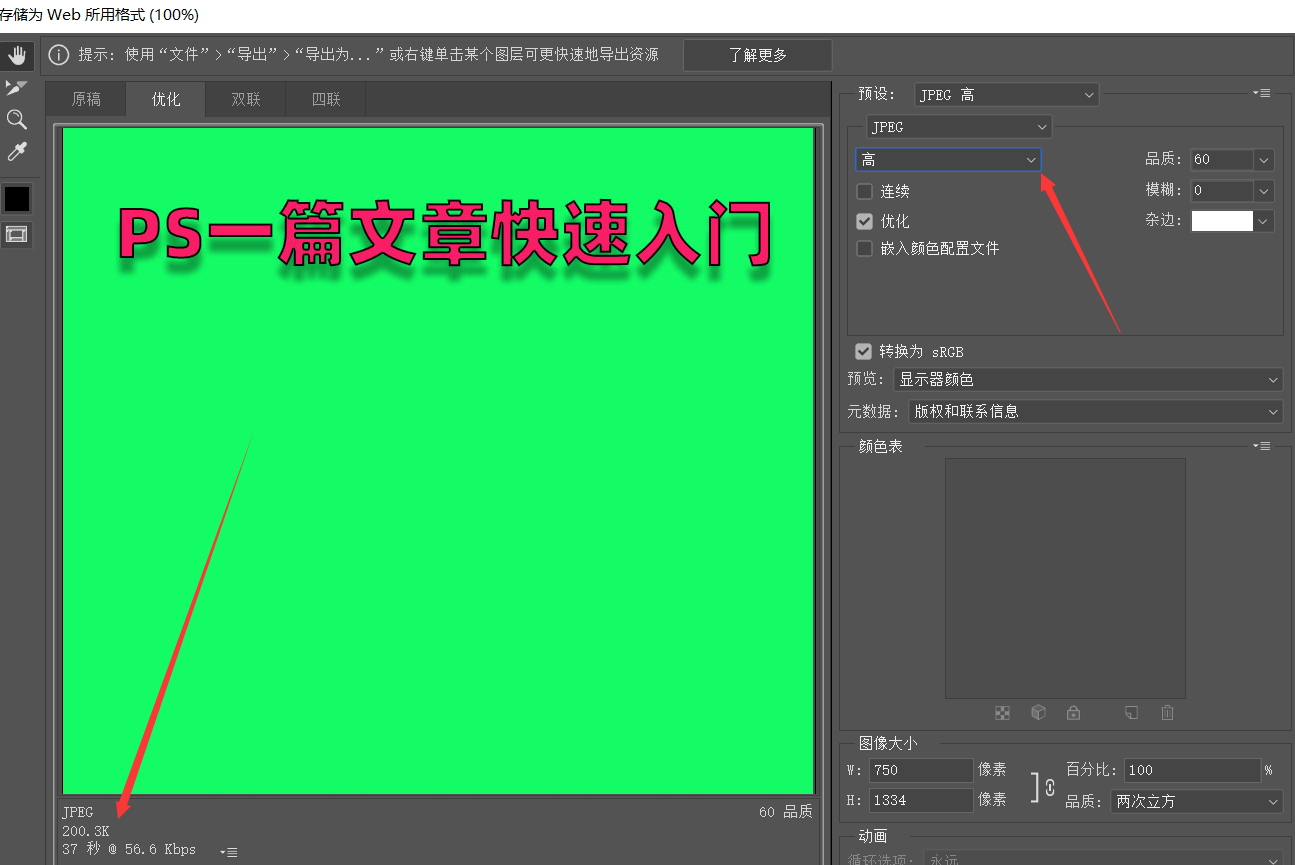Click the 百分比 field showing 100
1295x865 pixels.
pos(1192,770)
